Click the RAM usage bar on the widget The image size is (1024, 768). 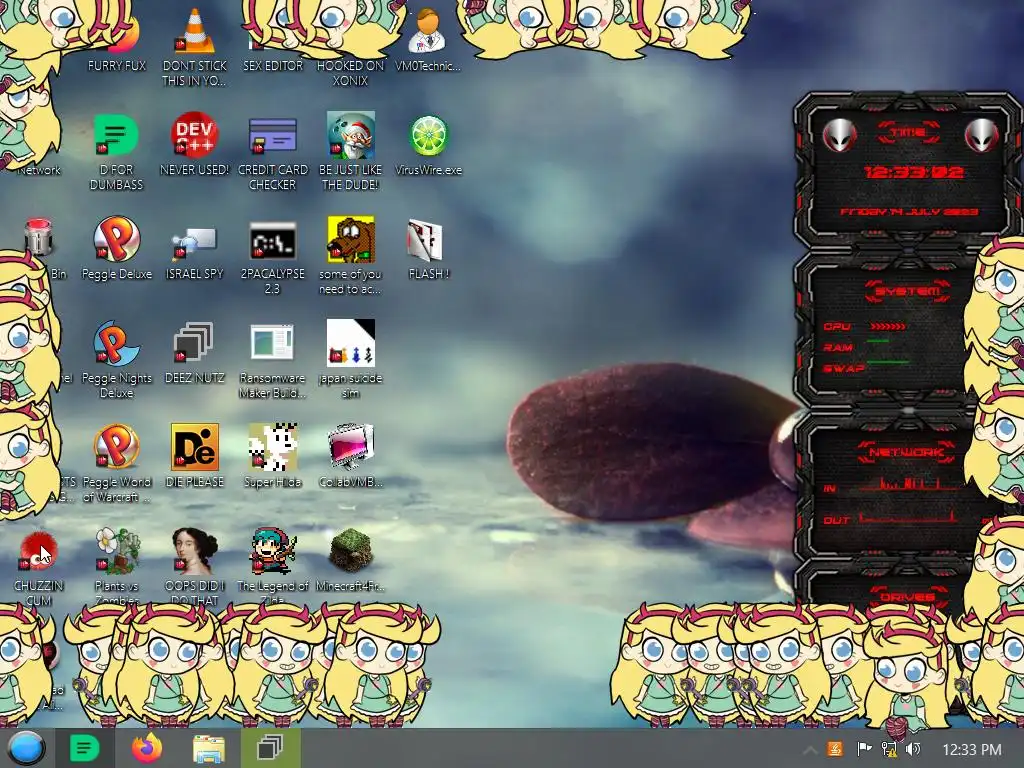(x=878, y=341)
